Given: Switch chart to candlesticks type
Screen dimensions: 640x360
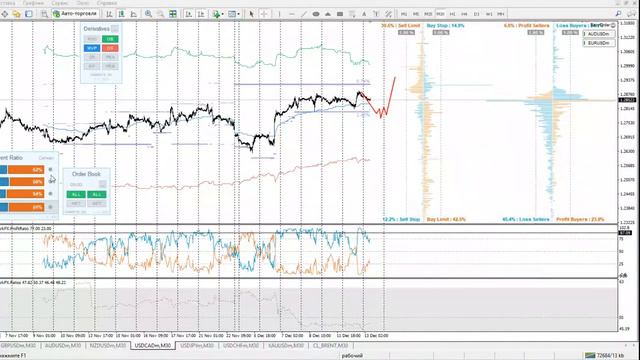Looking at the screenshot, I should pos(122,14).
